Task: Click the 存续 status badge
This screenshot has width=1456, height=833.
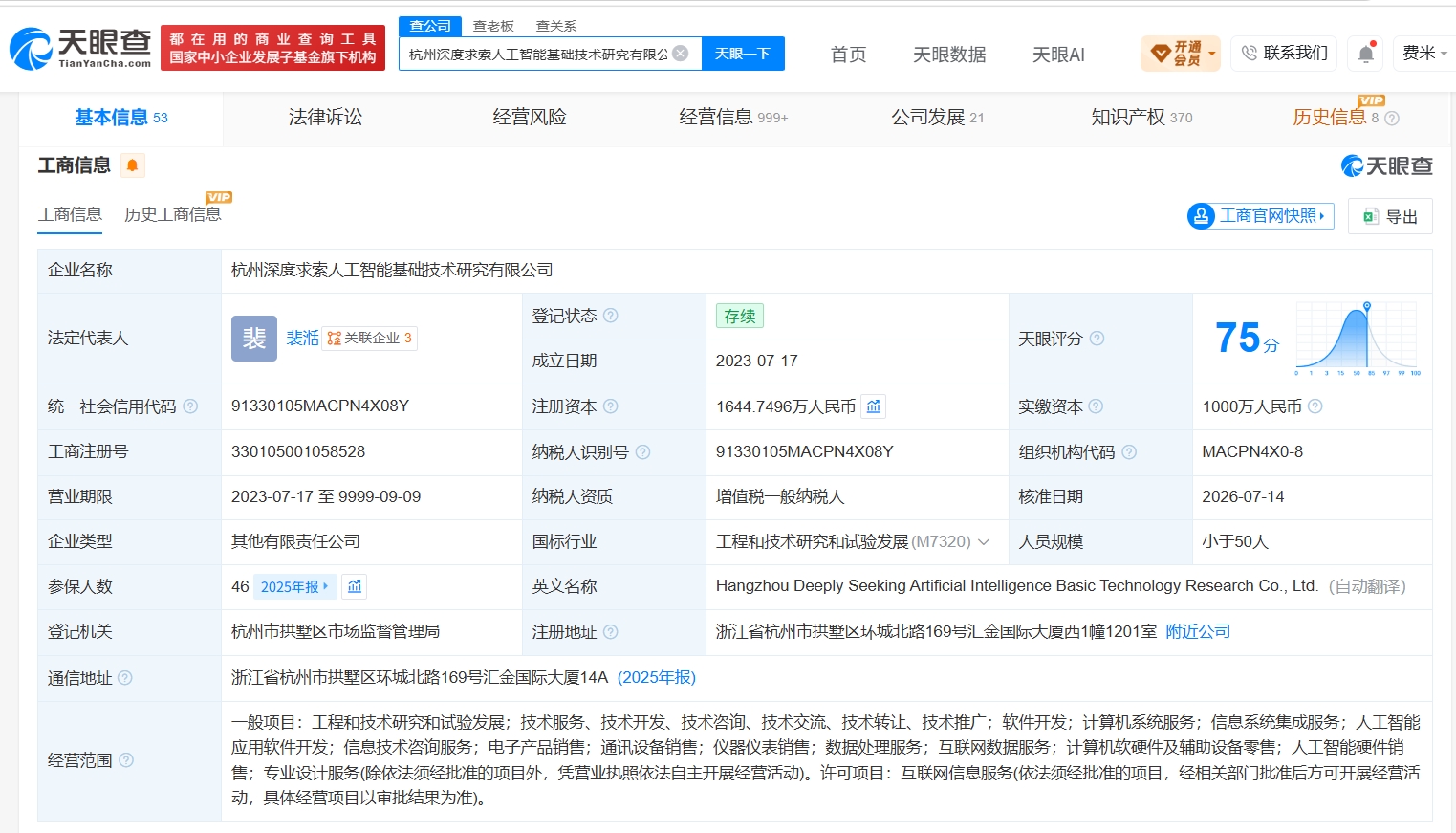Action: pyautogui.click(x=740, y=316)
